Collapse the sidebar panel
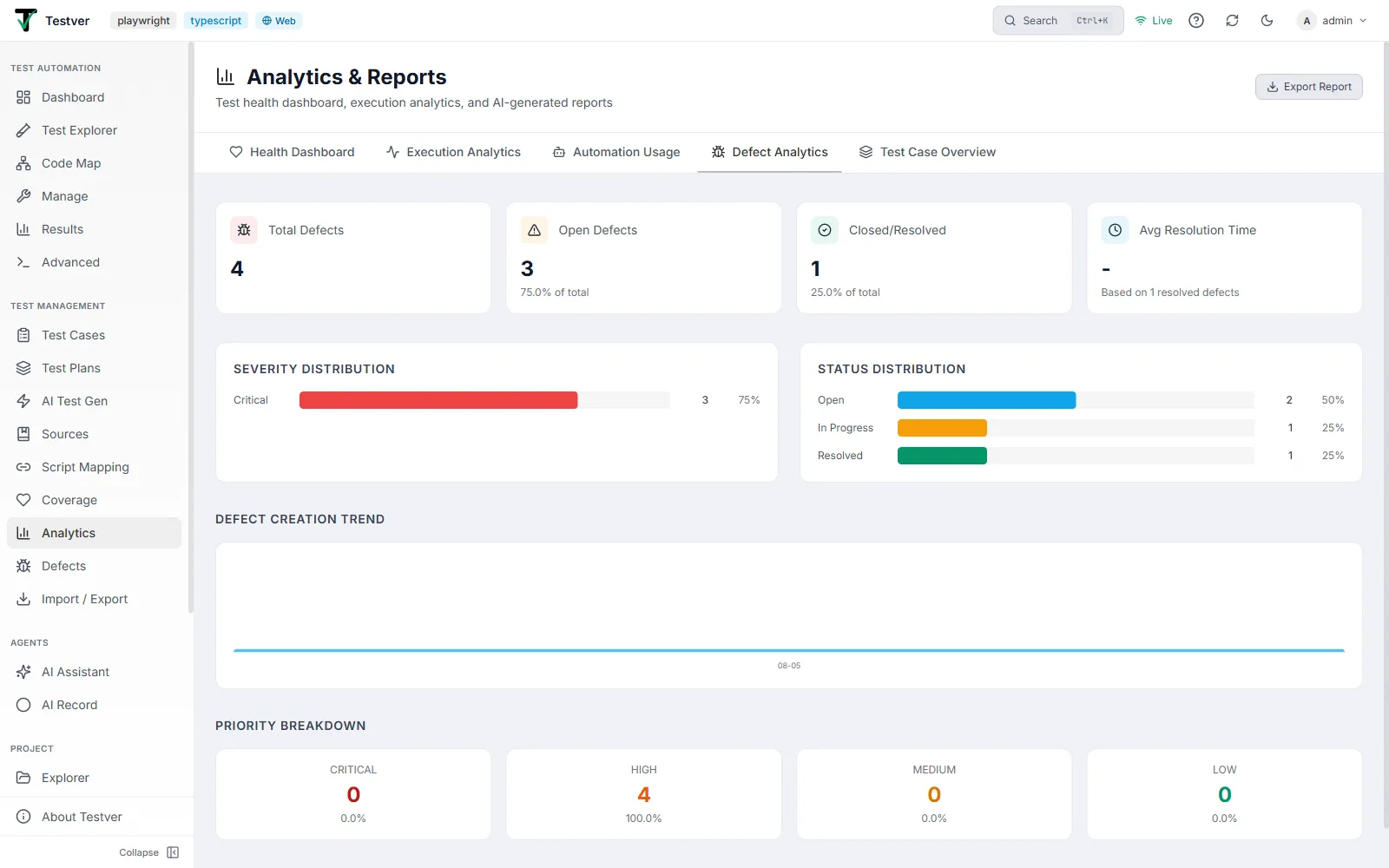 [149, 852]
